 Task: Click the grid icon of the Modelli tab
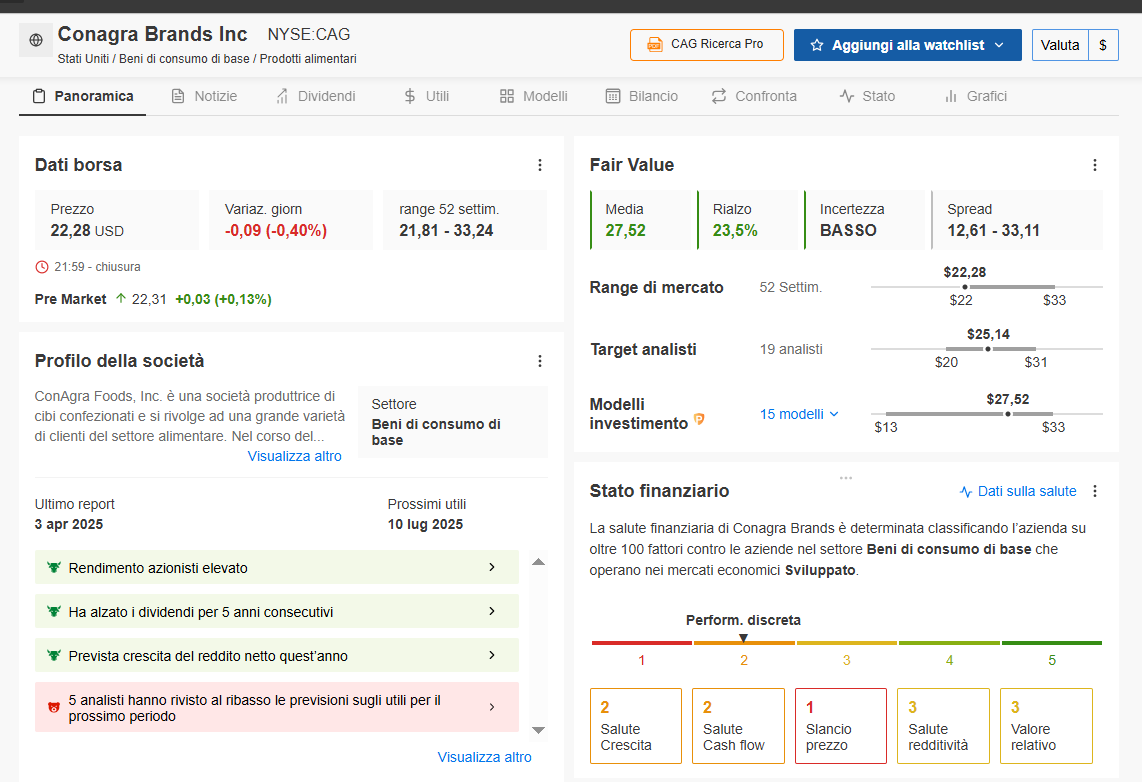pos(507,96)
